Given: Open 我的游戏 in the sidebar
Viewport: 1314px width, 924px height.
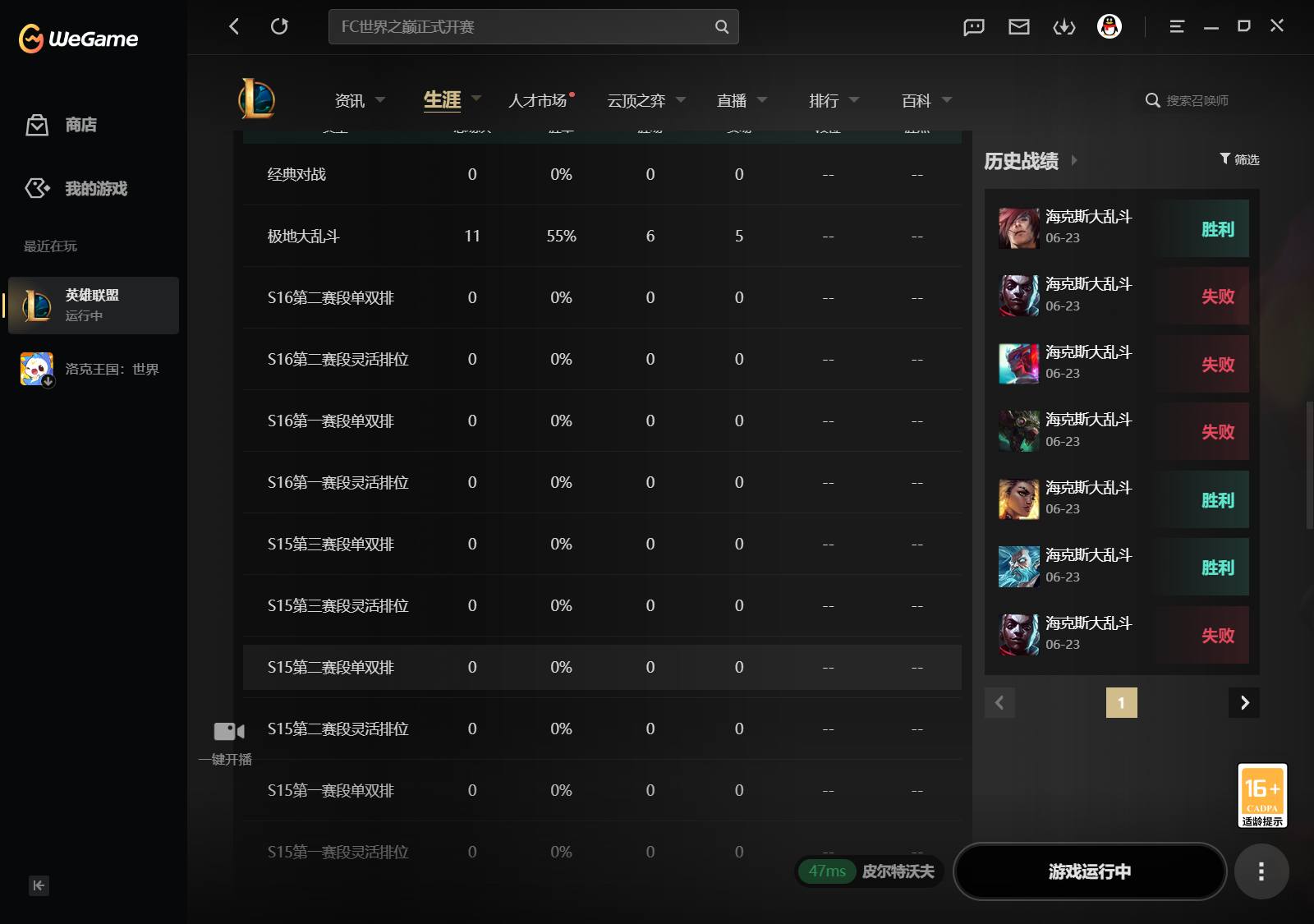Looking at the screenshot, I should pyautogui.click(x=96, y=188).
